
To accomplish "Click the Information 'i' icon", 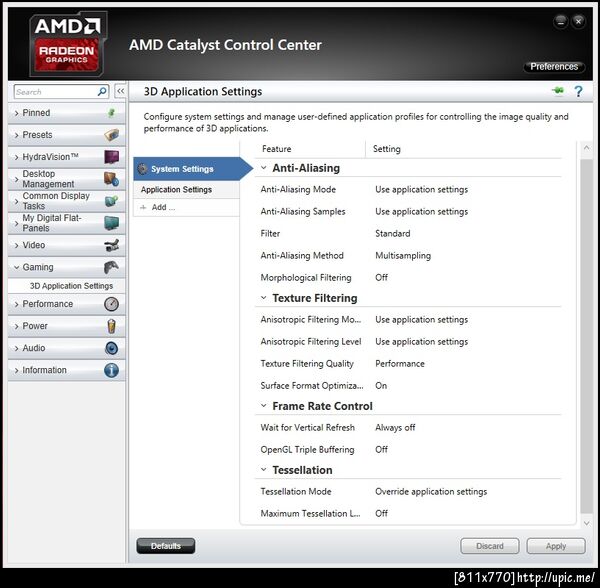I will [x=111, y=370].
